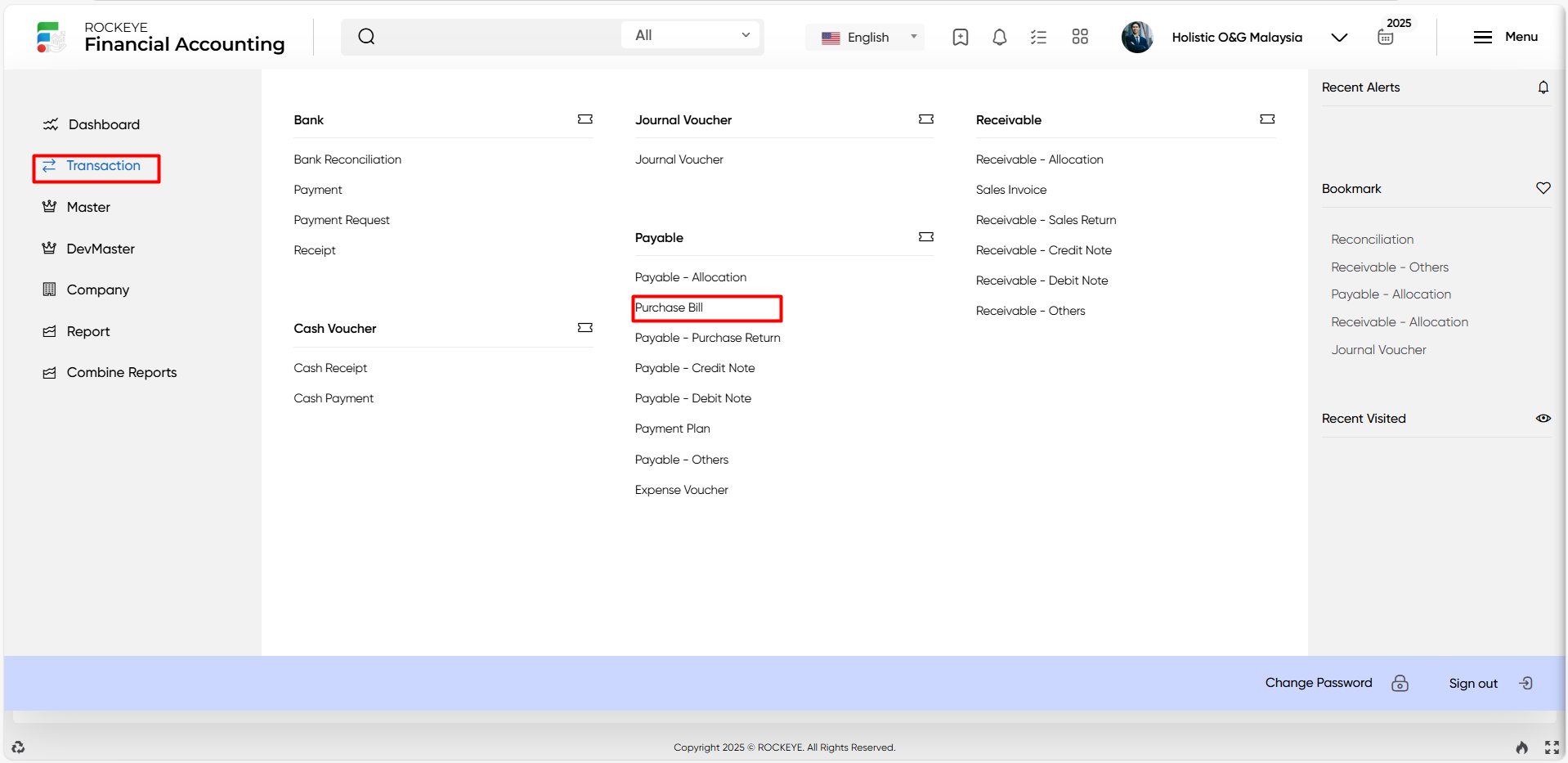The width and height of the screenshot is (1568, 763).
Task: Click Change Password text
Action: point(1319,683)
